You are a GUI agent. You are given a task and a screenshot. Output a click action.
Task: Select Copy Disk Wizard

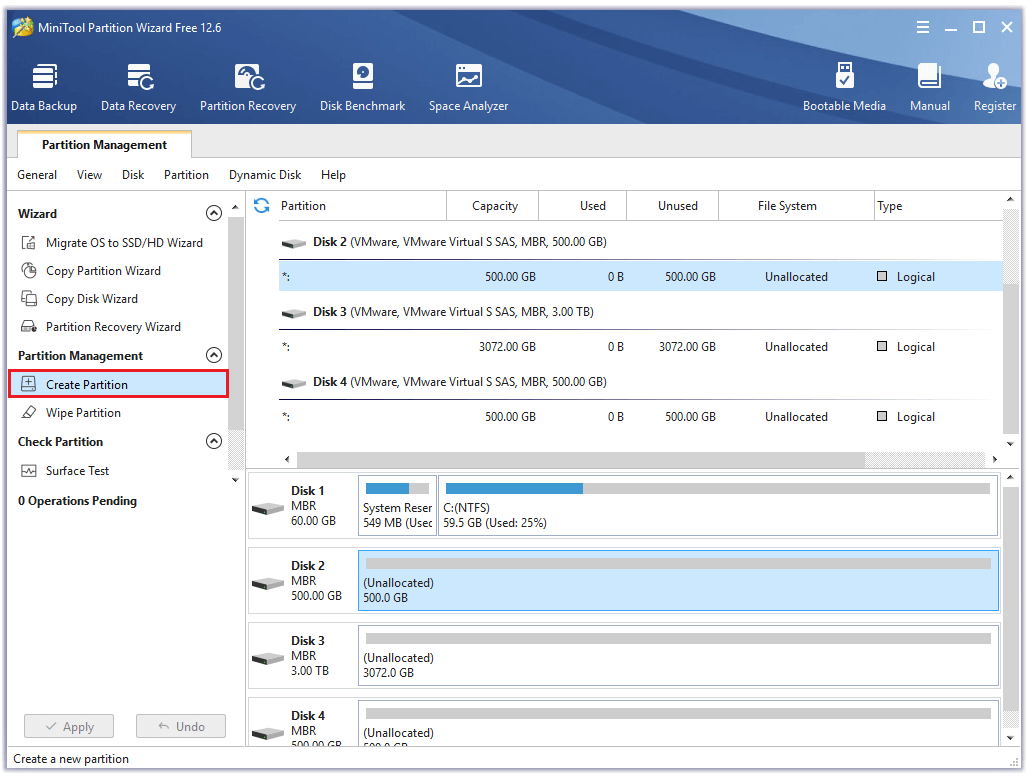pos(94,298)
